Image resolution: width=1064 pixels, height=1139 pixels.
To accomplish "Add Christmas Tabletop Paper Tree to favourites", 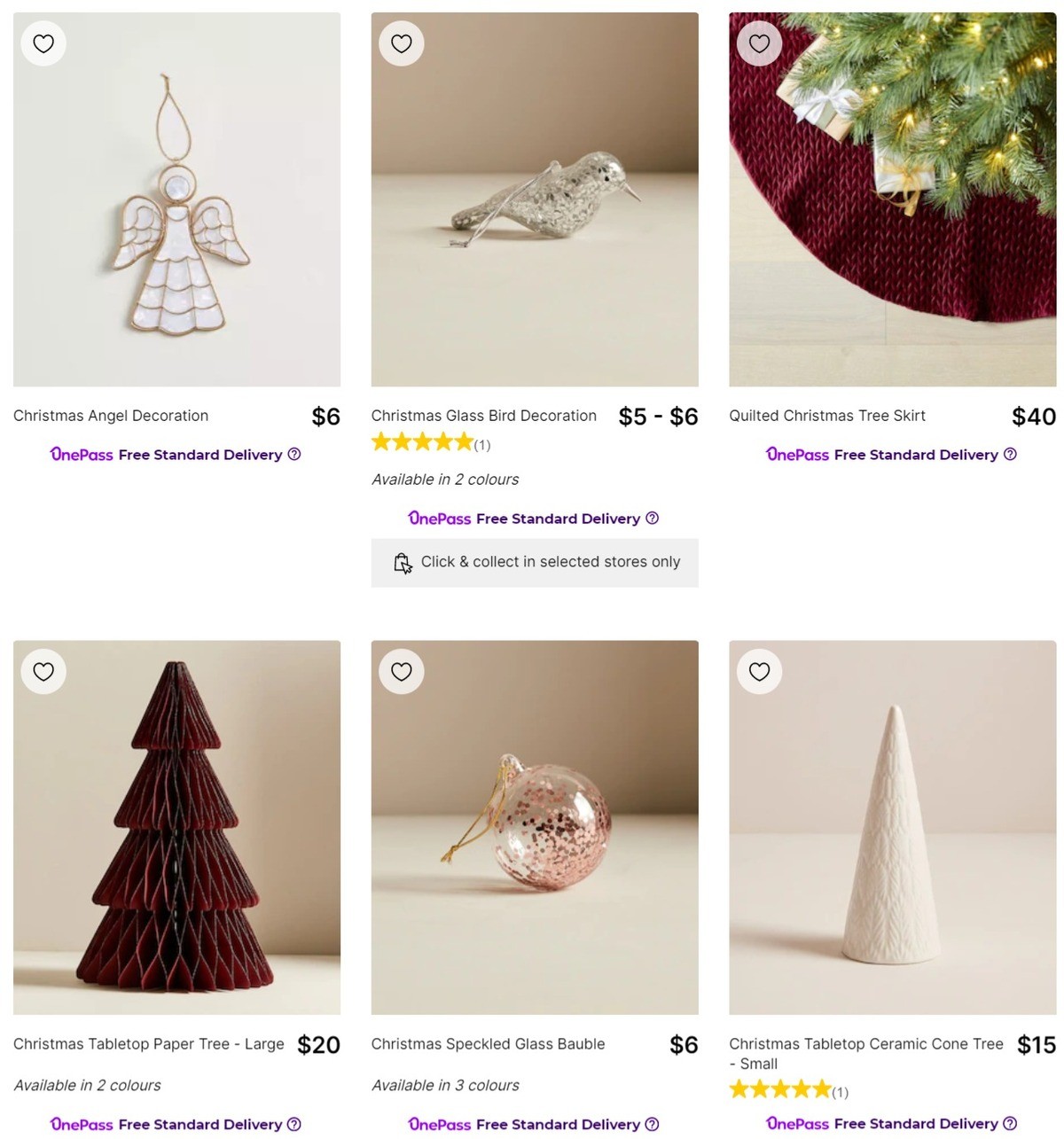I will 43,671.
